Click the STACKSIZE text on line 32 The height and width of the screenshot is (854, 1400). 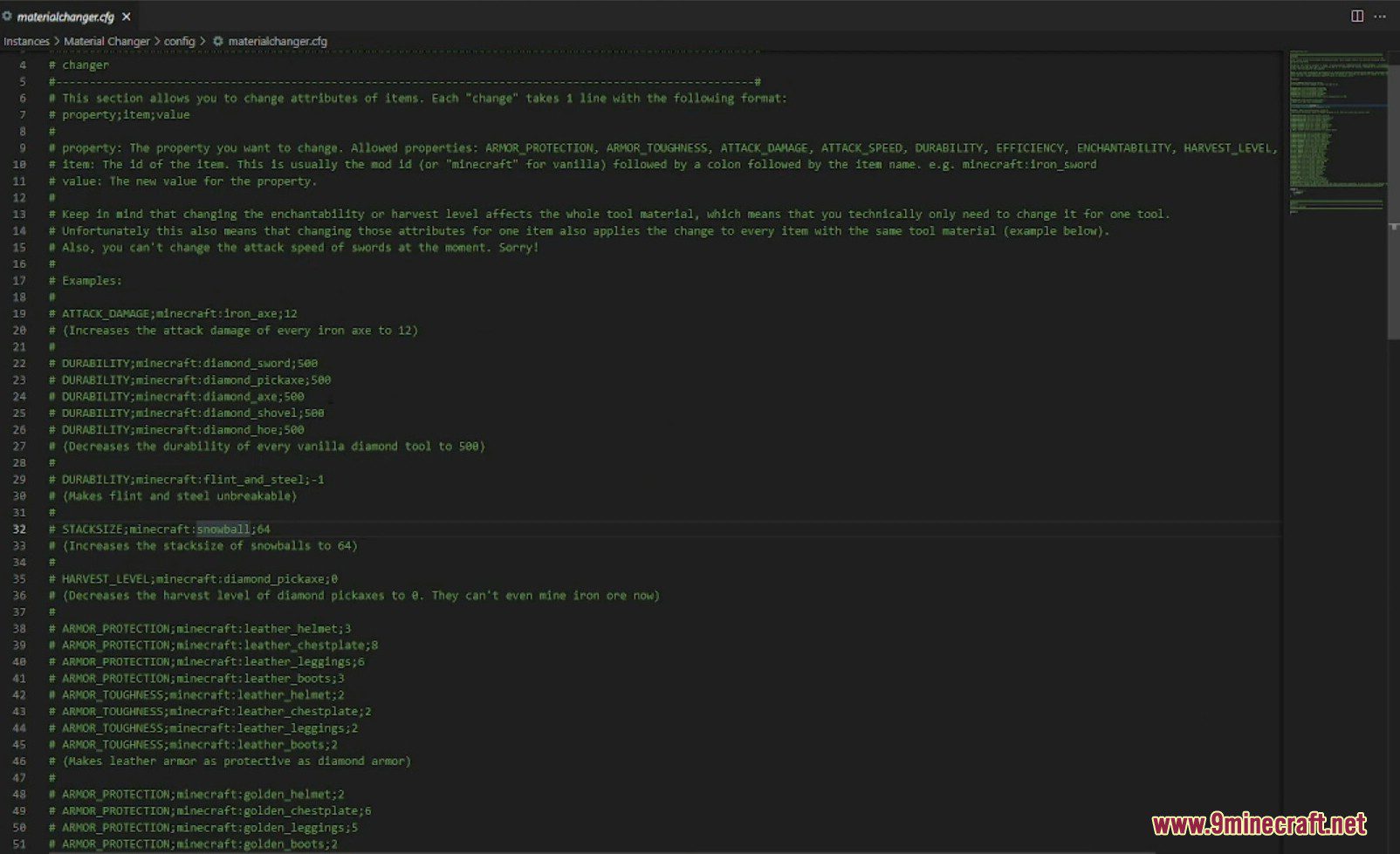[93, 529]
